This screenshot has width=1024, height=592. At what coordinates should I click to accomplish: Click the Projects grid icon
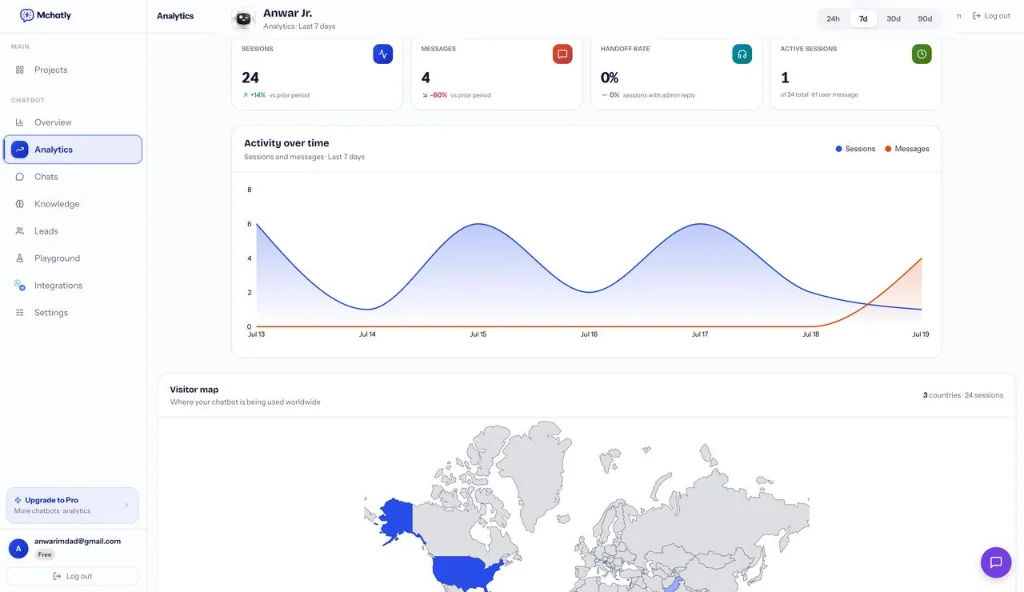pyautogui.click(x=20, y=70)
